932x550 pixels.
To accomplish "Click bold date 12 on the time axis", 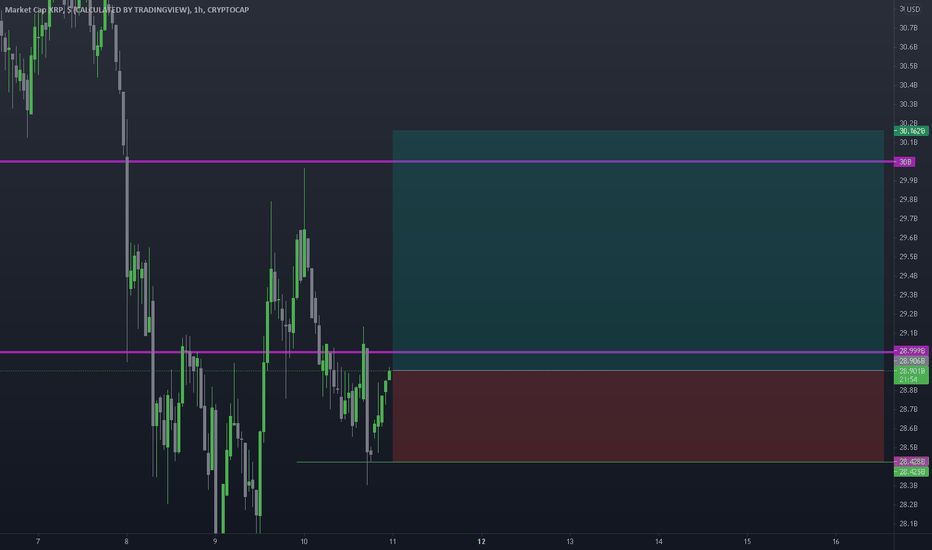I will coord(481,541).
